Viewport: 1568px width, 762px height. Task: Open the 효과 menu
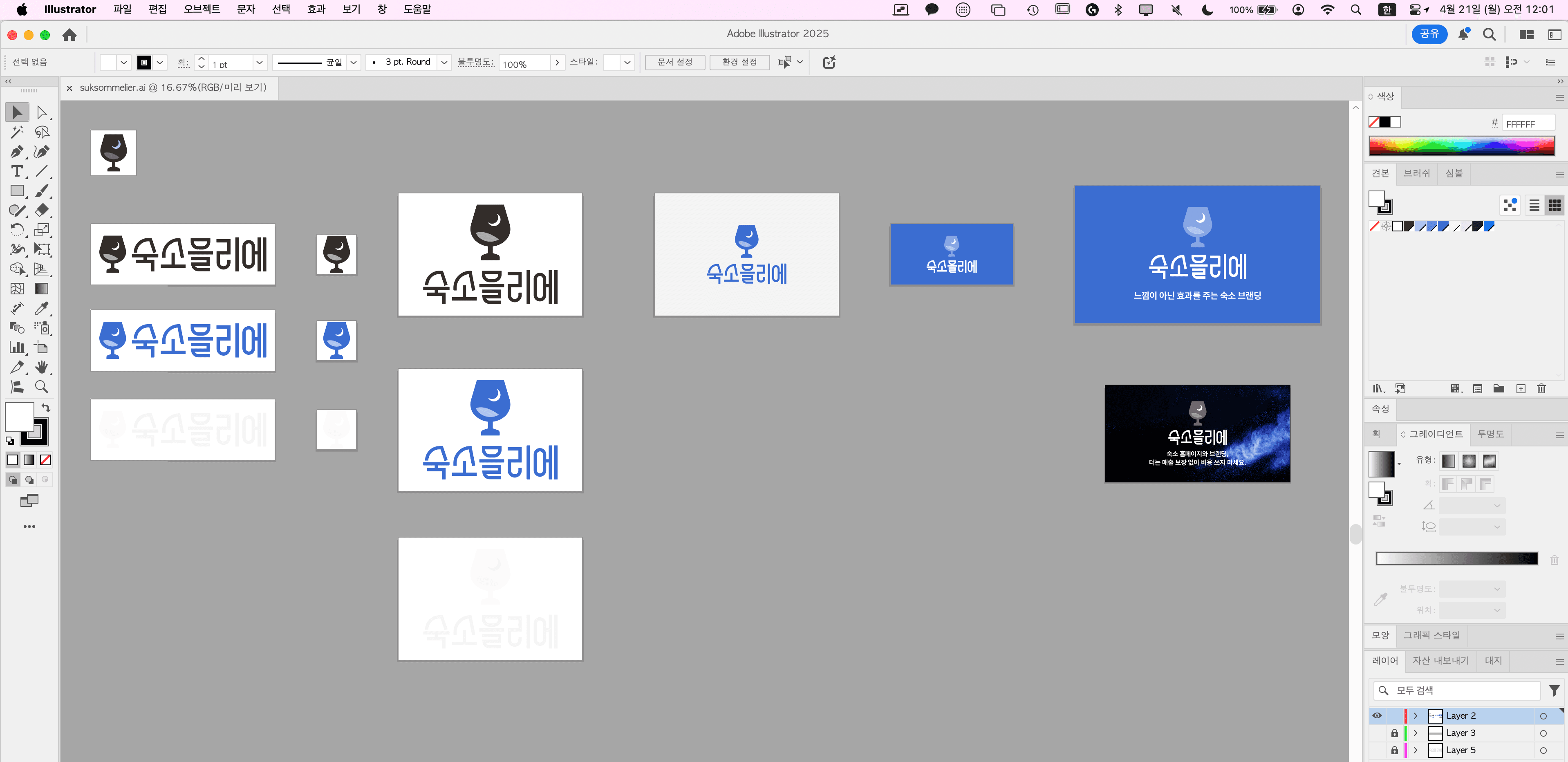[316, 9]
